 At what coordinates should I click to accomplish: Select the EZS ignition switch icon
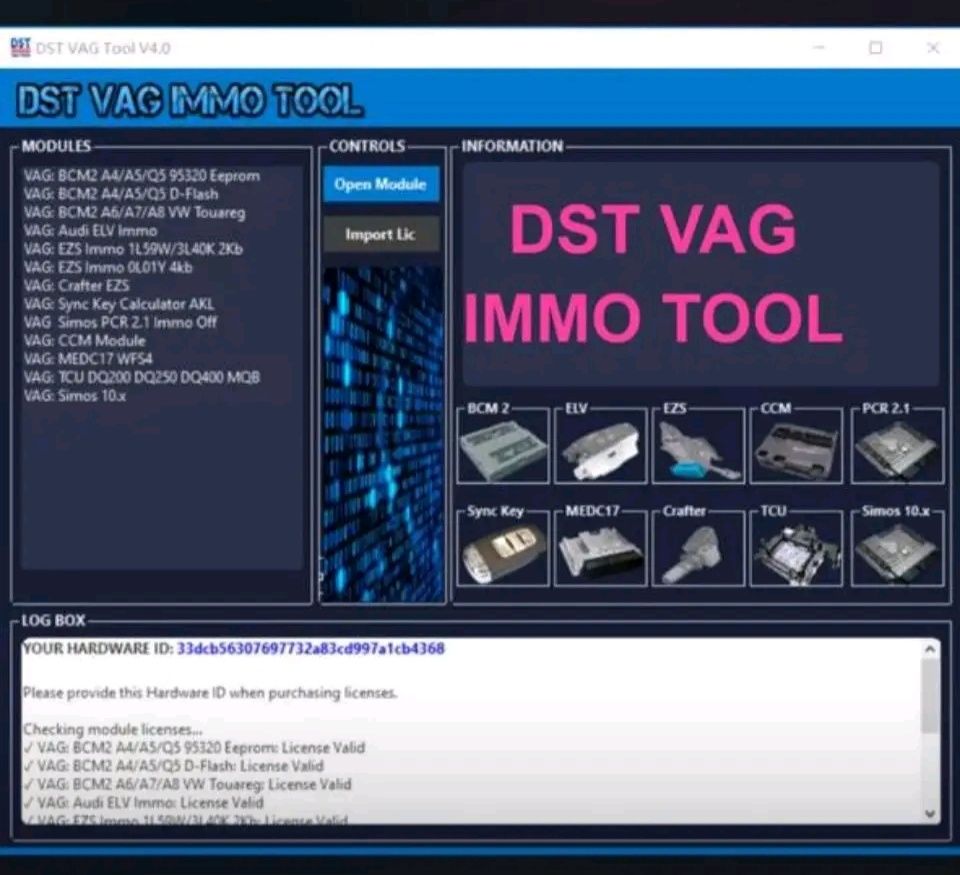(699, 449)
